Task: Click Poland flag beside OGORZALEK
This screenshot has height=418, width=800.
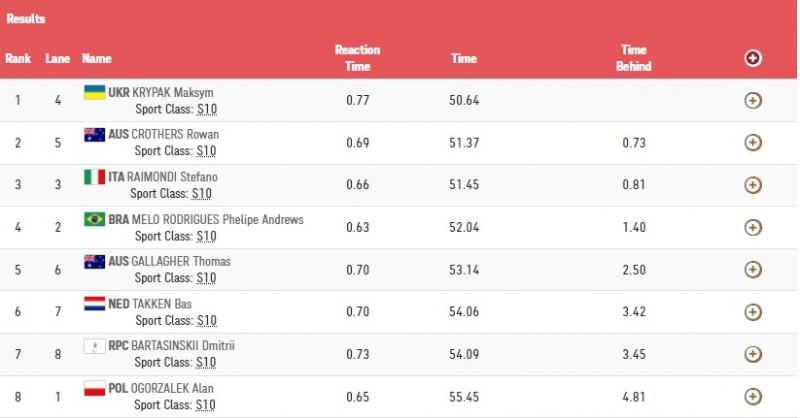Action: (x=94, y=388)
